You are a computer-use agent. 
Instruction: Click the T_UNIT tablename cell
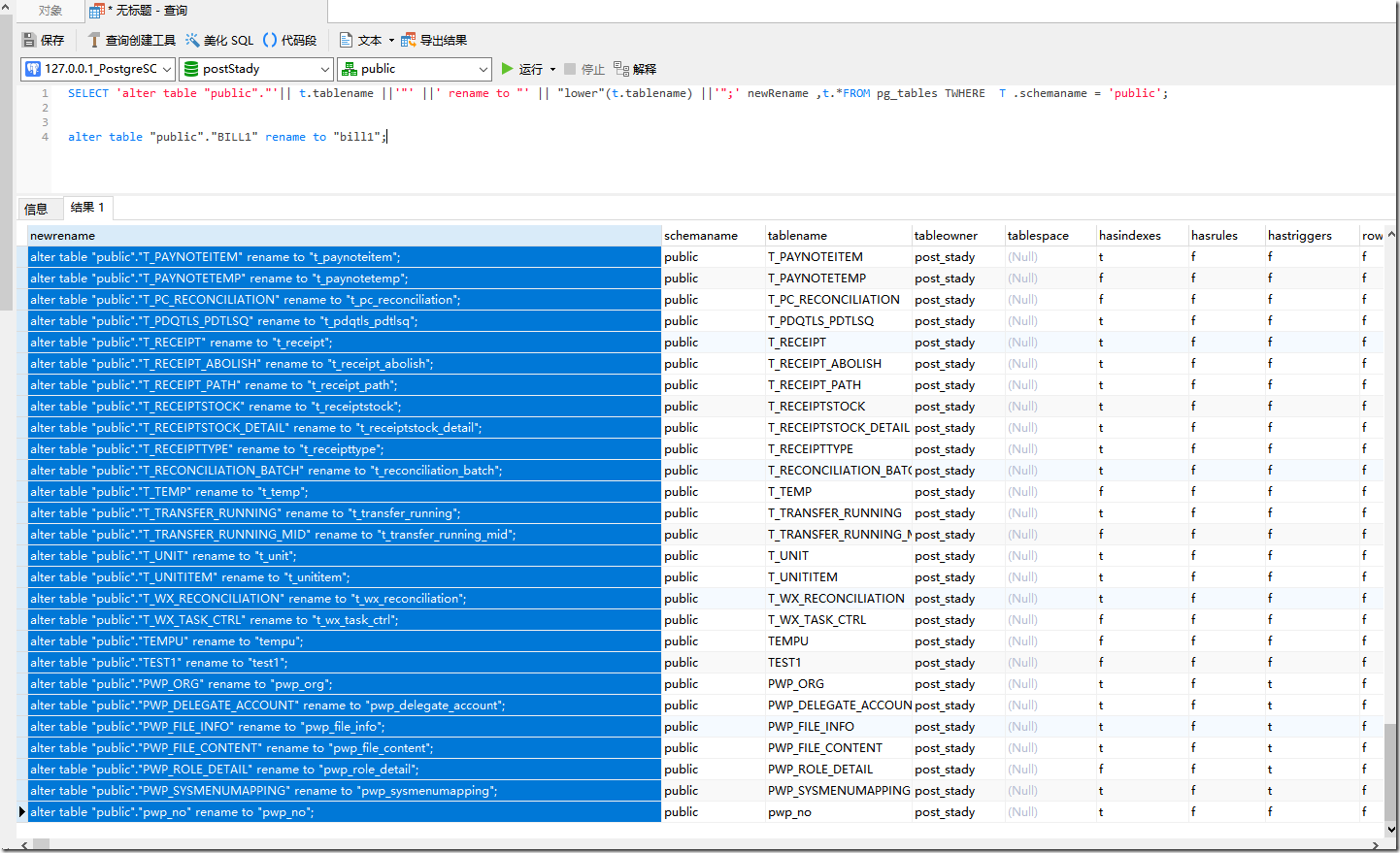tap(838, 556)
